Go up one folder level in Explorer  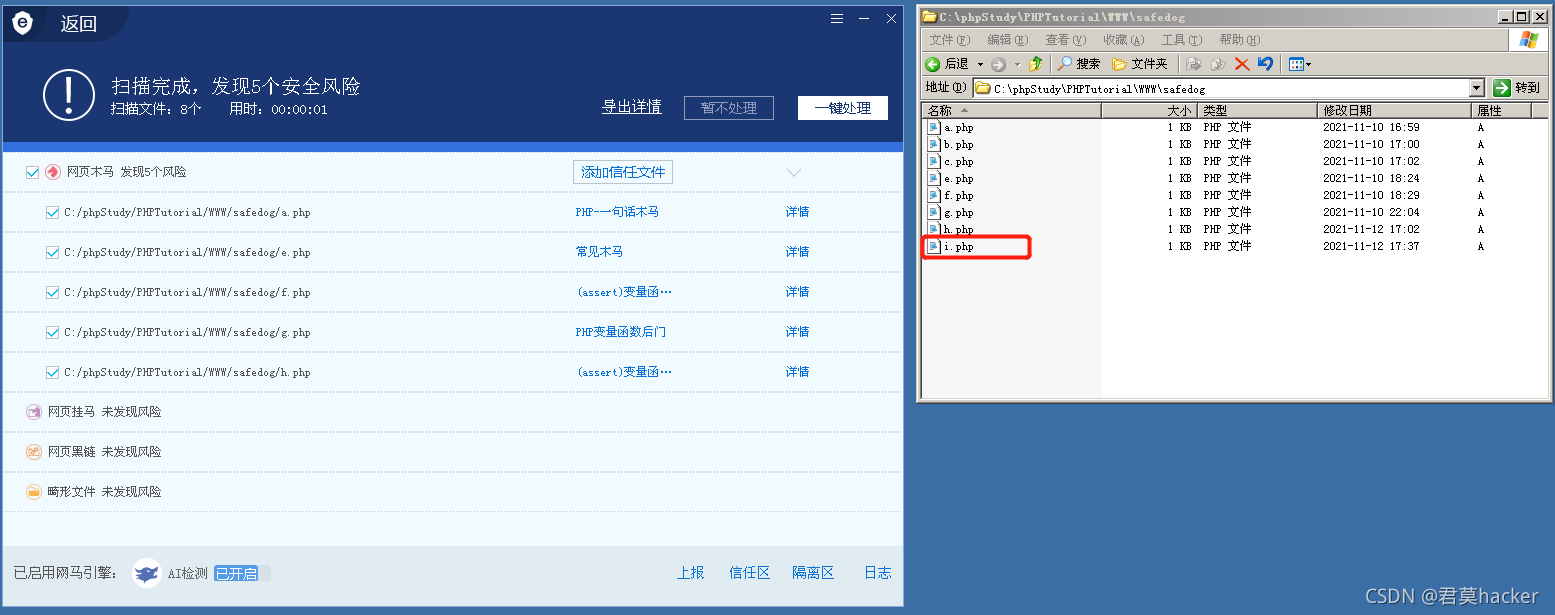[1036, 64]
